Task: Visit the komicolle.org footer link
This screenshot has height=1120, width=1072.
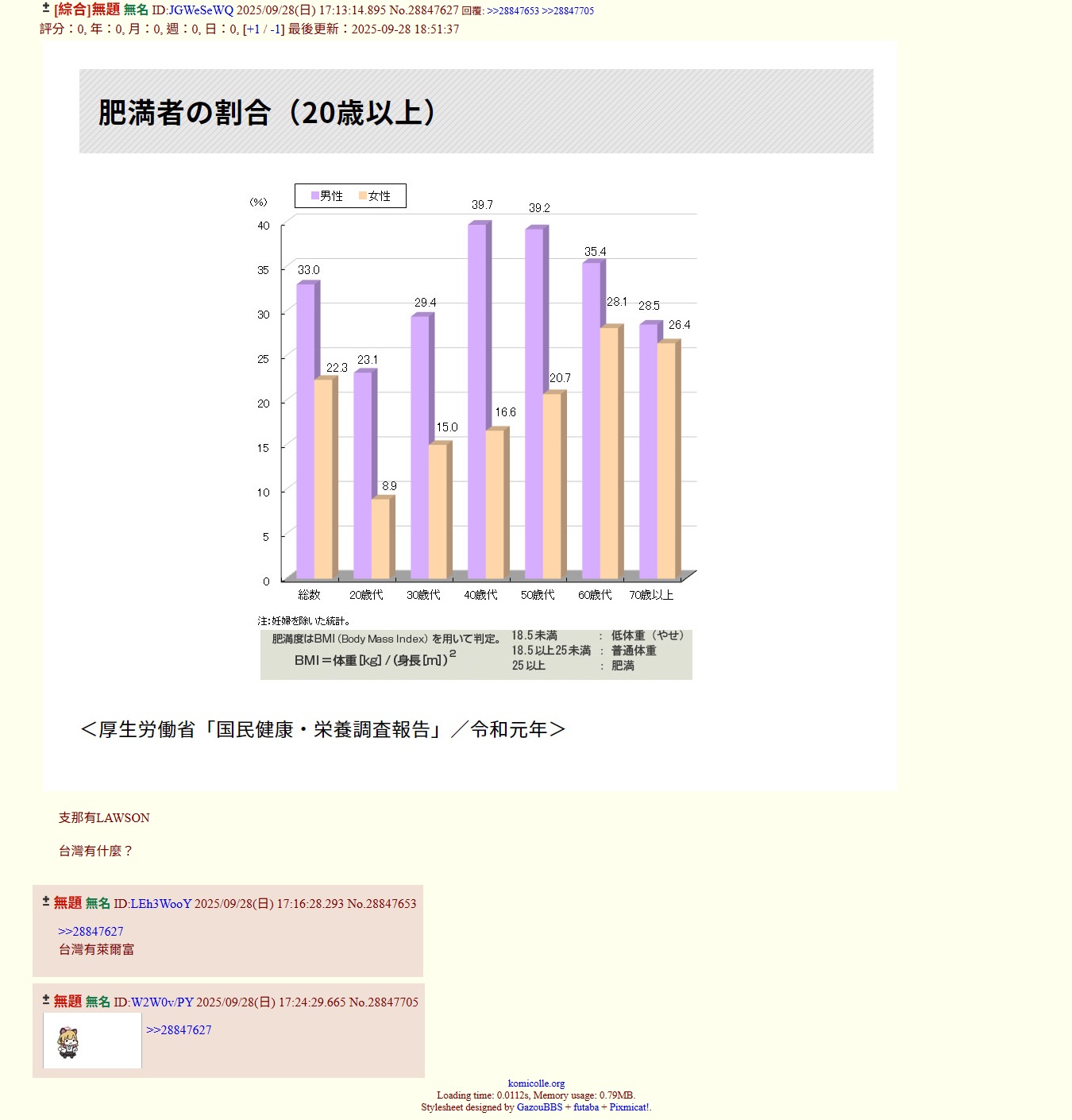Action: click(x=536, y=1083)
